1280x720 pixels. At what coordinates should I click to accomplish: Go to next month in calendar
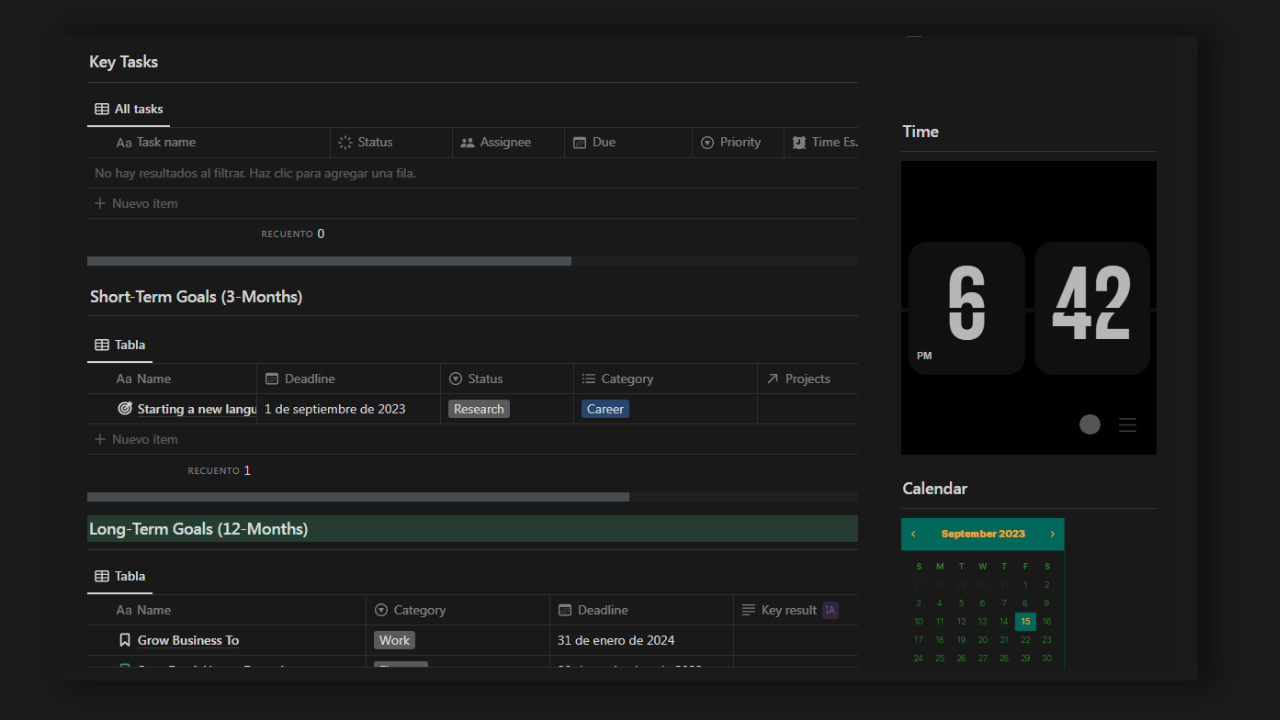(x=1052, y=534)
